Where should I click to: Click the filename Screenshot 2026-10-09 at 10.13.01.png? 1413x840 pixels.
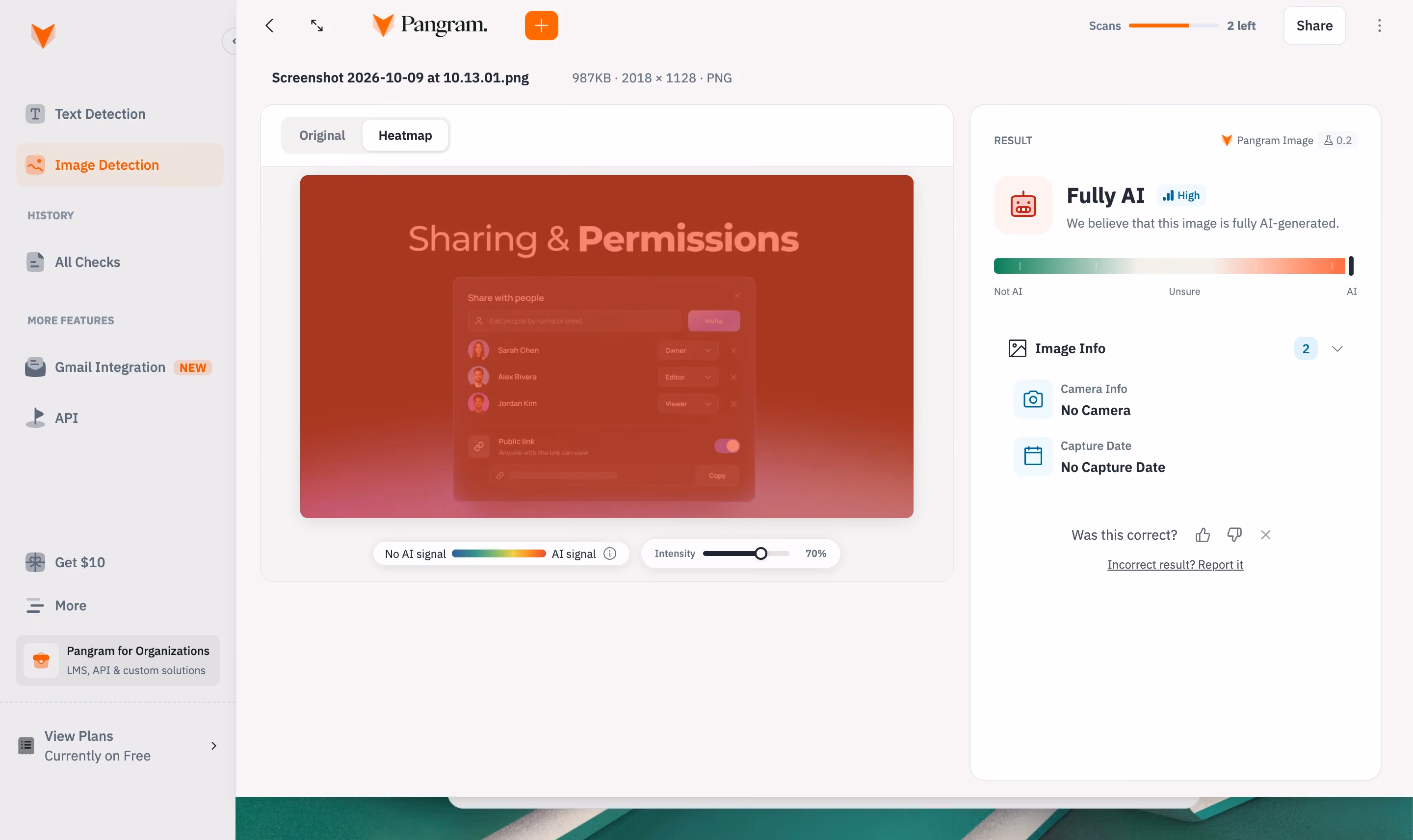coord(400,78)
